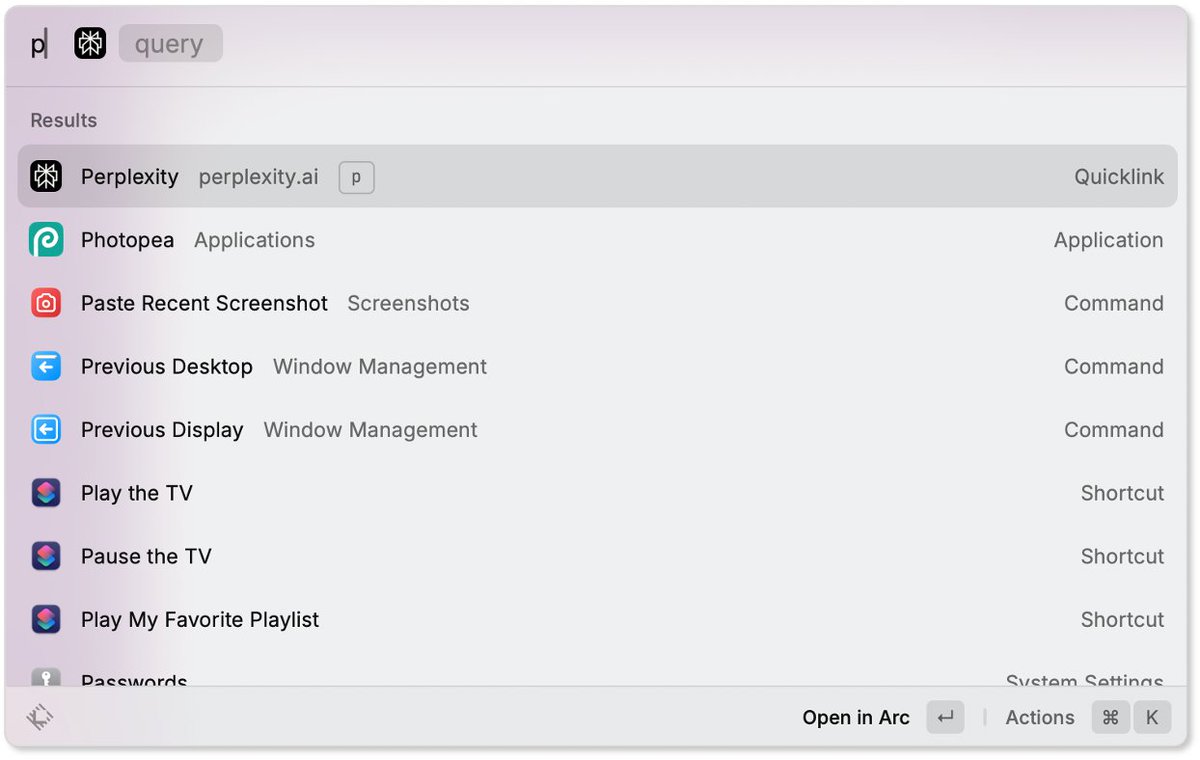Click the Return key icon in bottom bar
Viewport: 1200px width, 760px height.
[945, 717]
